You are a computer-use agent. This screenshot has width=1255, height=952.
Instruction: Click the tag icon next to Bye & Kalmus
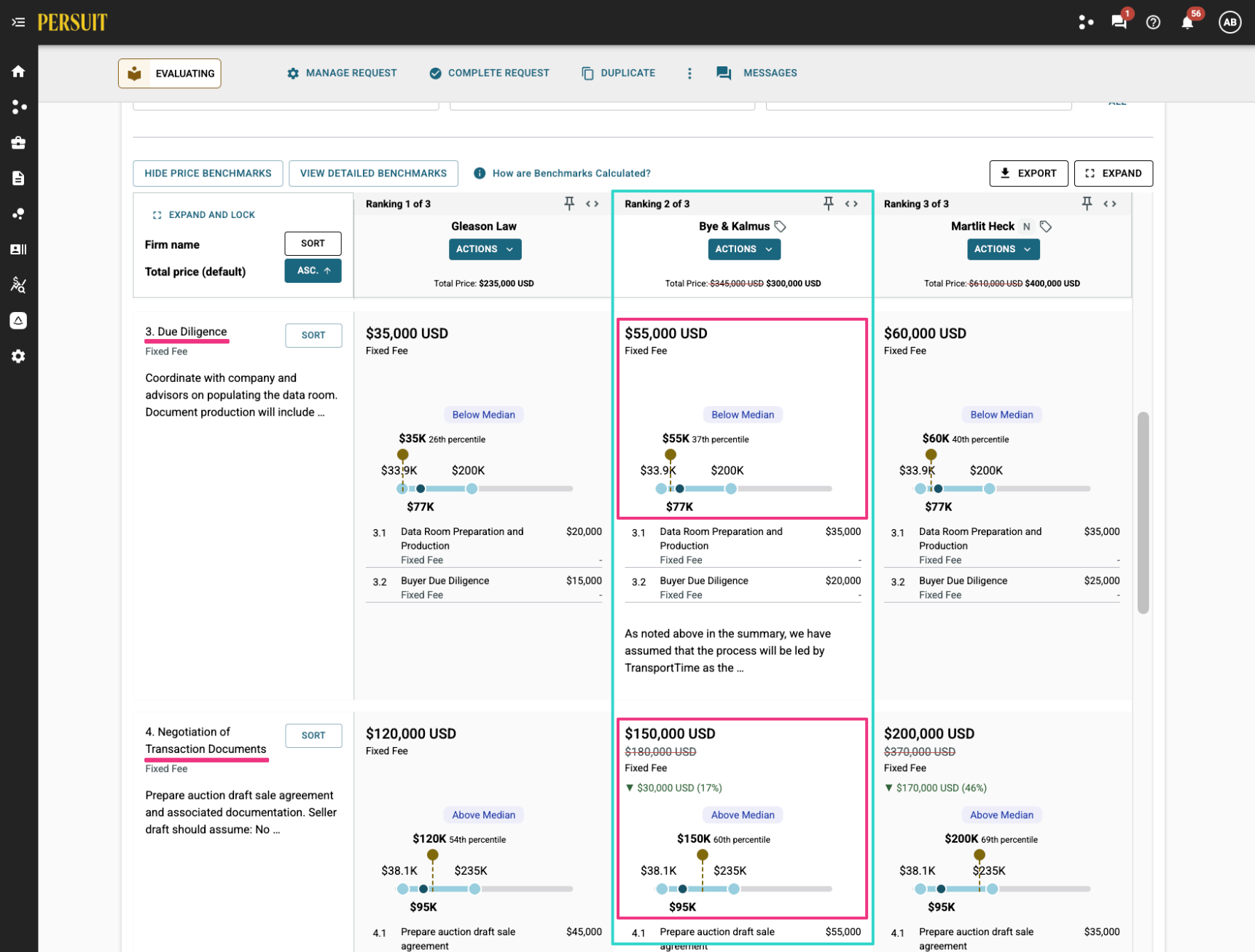[x=781, y=227]
